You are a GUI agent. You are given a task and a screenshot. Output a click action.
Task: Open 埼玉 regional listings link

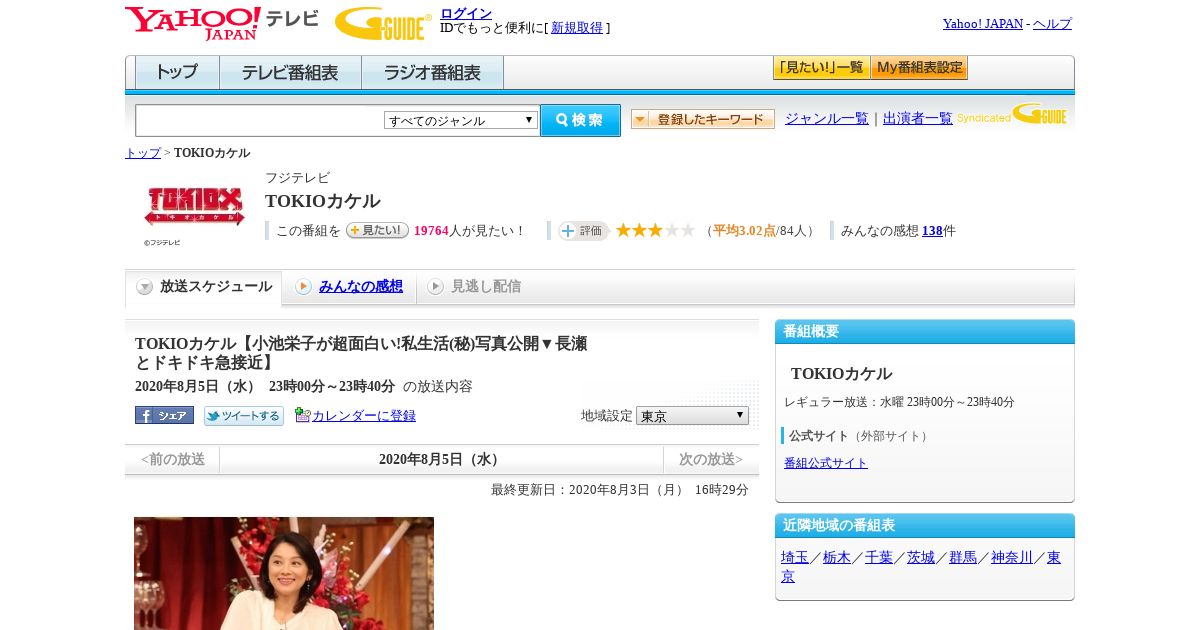pos(795,558)
